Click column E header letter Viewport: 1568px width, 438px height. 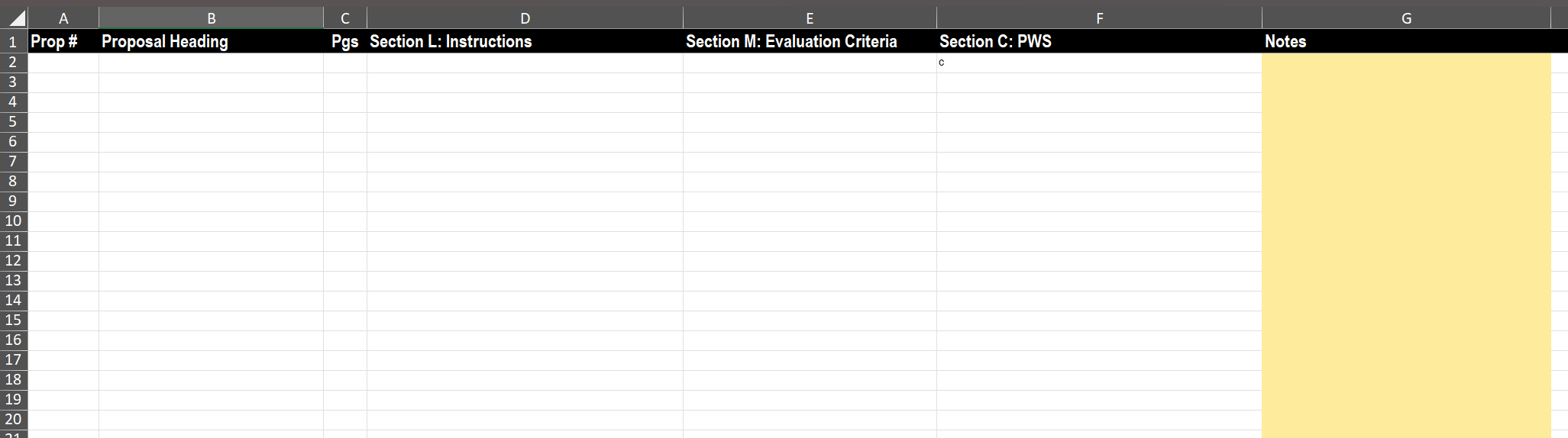(810, 18)
